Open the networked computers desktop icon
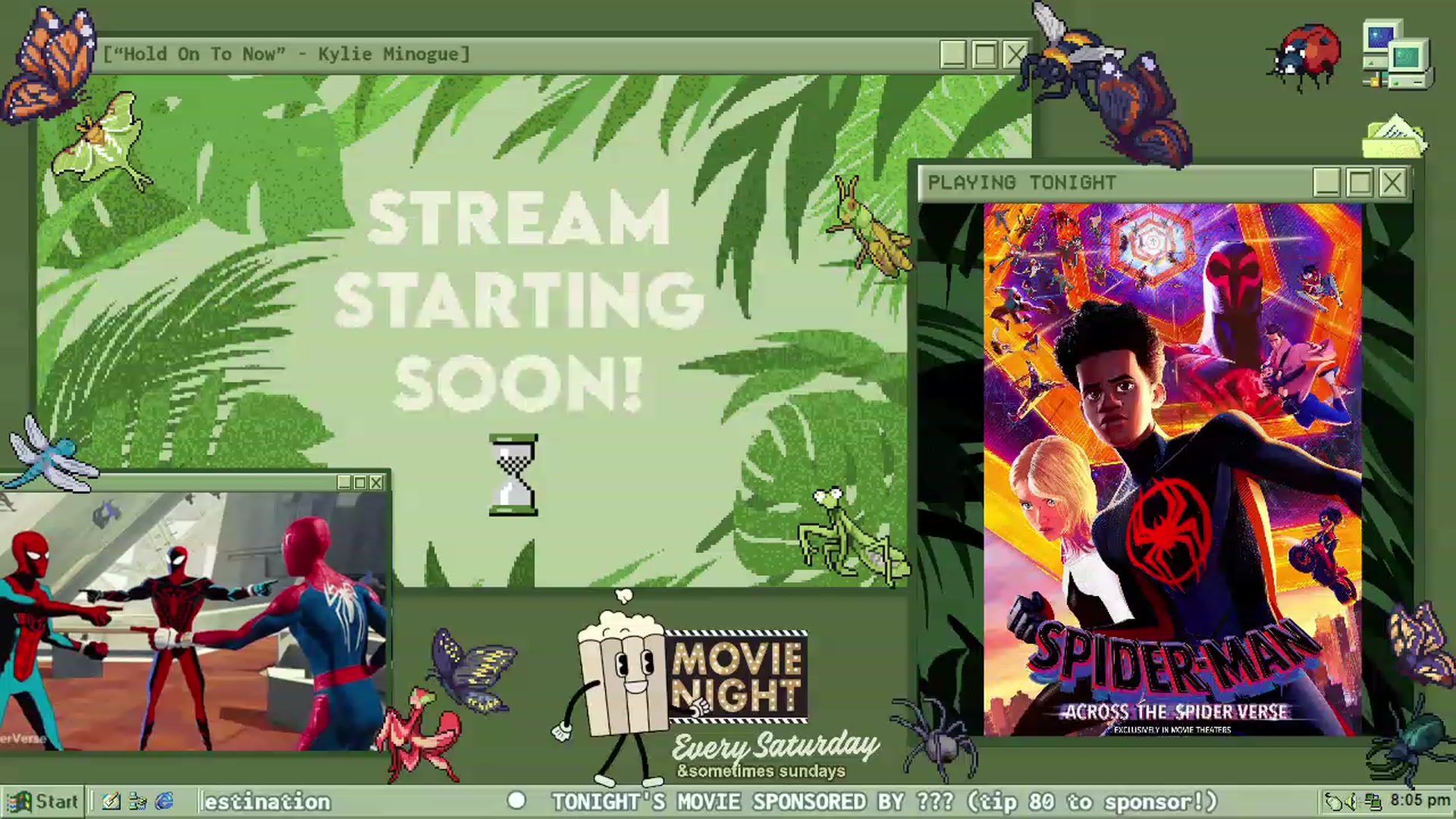1456x819 pixels. [x=1397, y=55]
